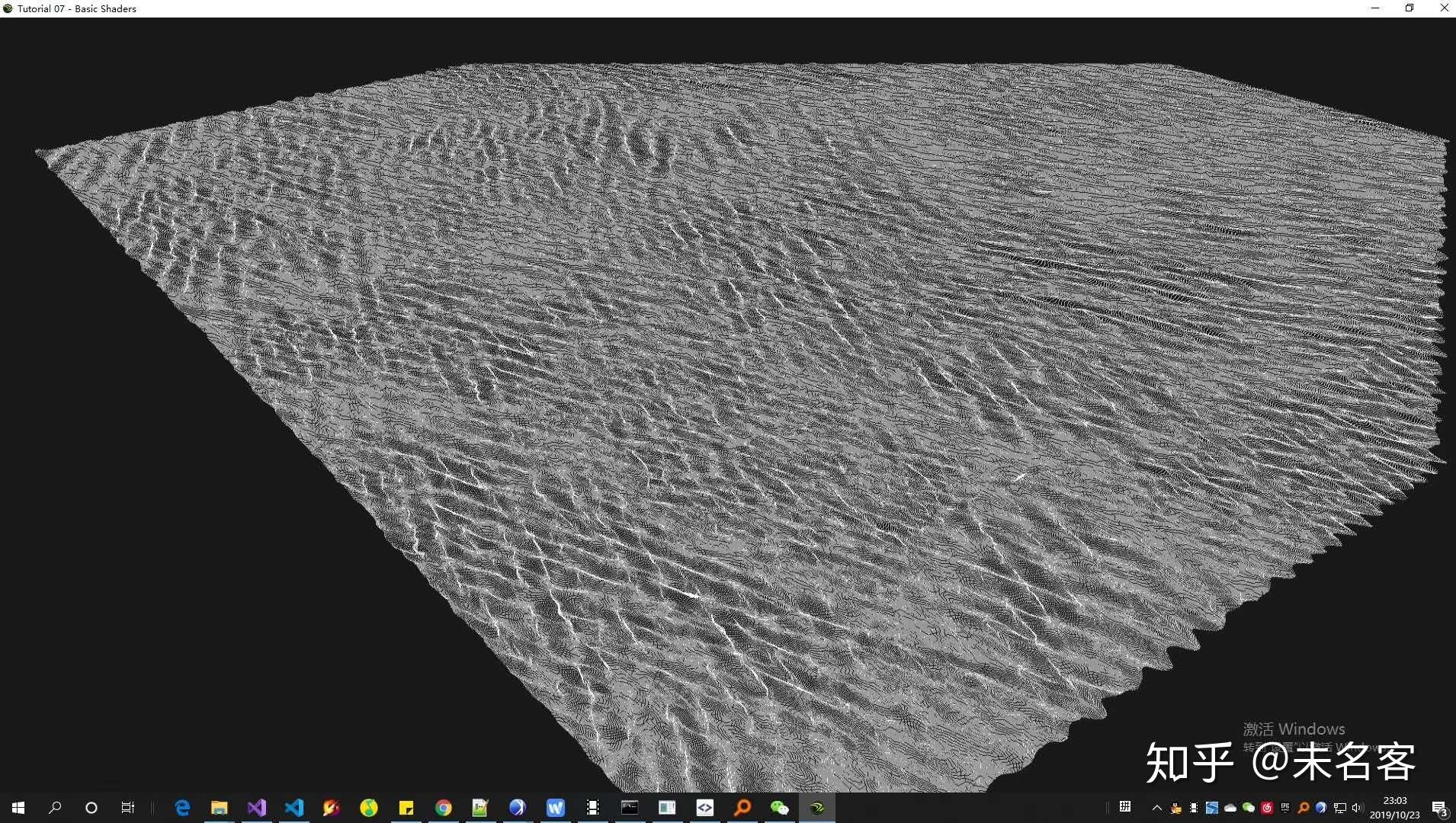
Task: Launch Microsoft Edge from taskbar
Action: (182, 808)
